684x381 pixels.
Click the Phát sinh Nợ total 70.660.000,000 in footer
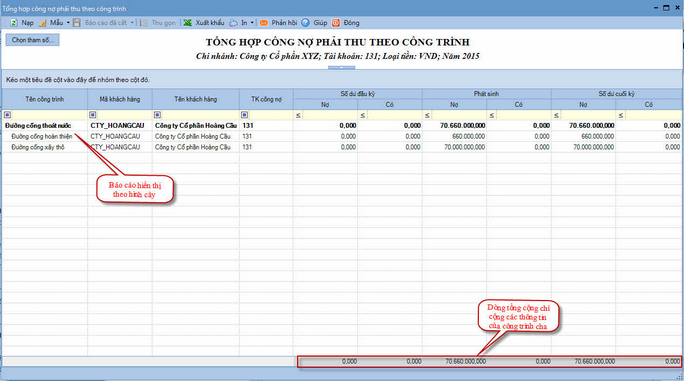click(x=465, y=361)
